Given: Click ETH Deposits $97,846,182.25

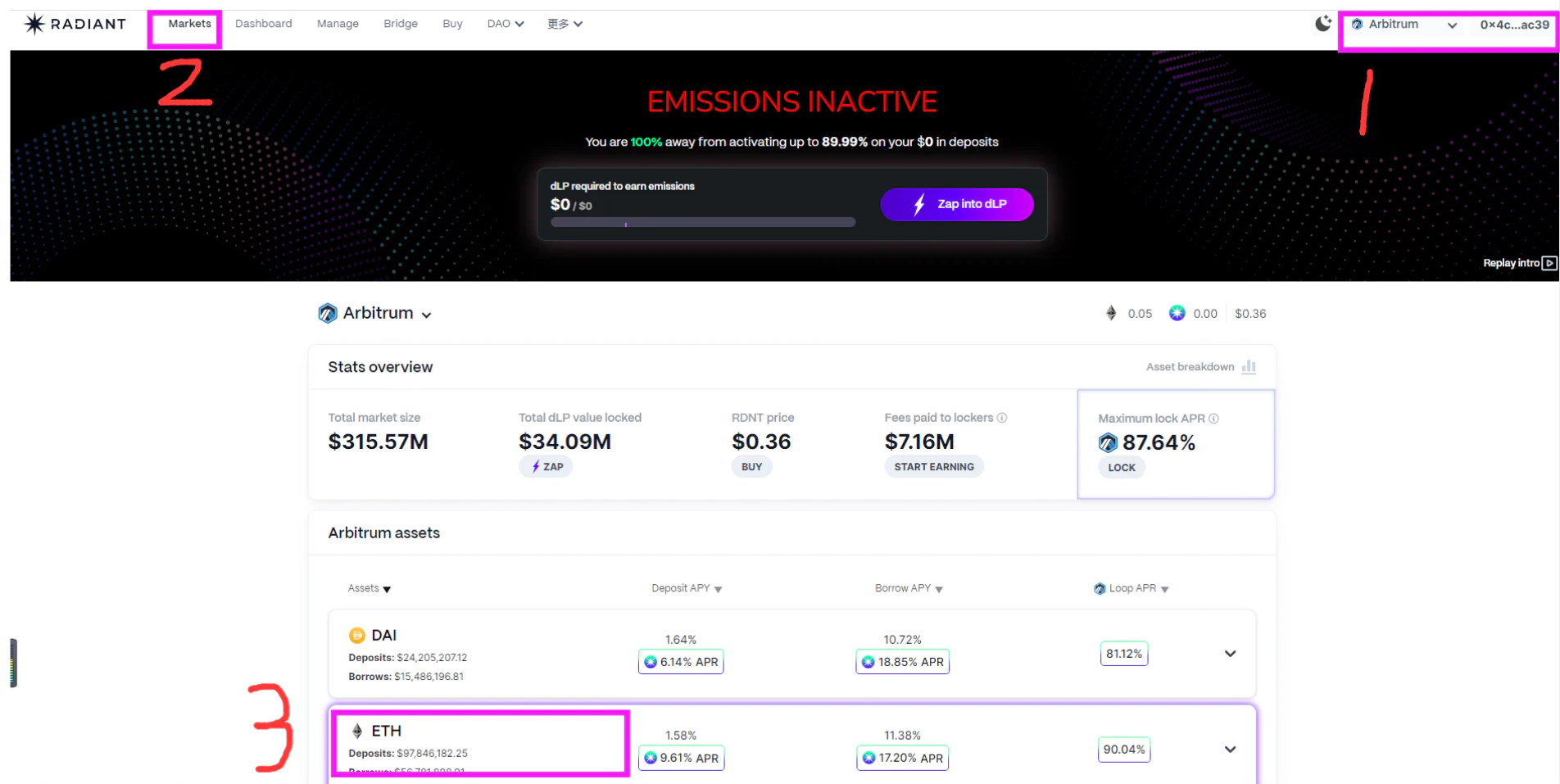Looking at the screenshot, I should (408, 754).
